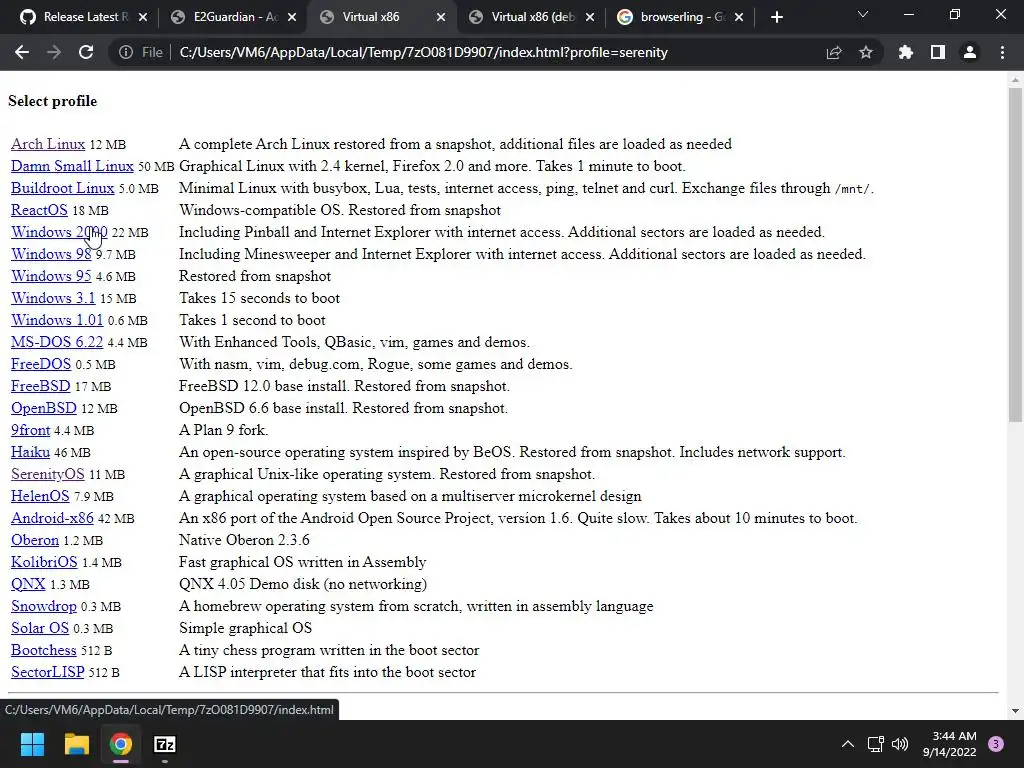The image size is (1024, 768).
Task: Open the Windows 95 profile
Action: point(51,276)
